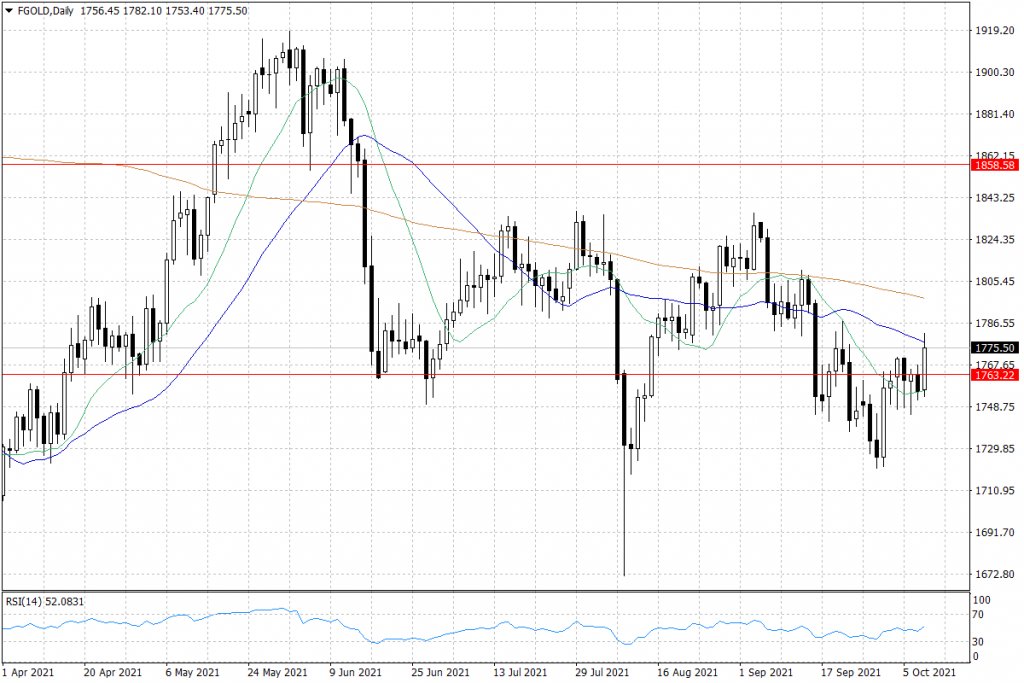This screenshot has width=1024, height=683.
Task: Click the 20 Apr 2021 date label
Action: (x=112, y=672)
